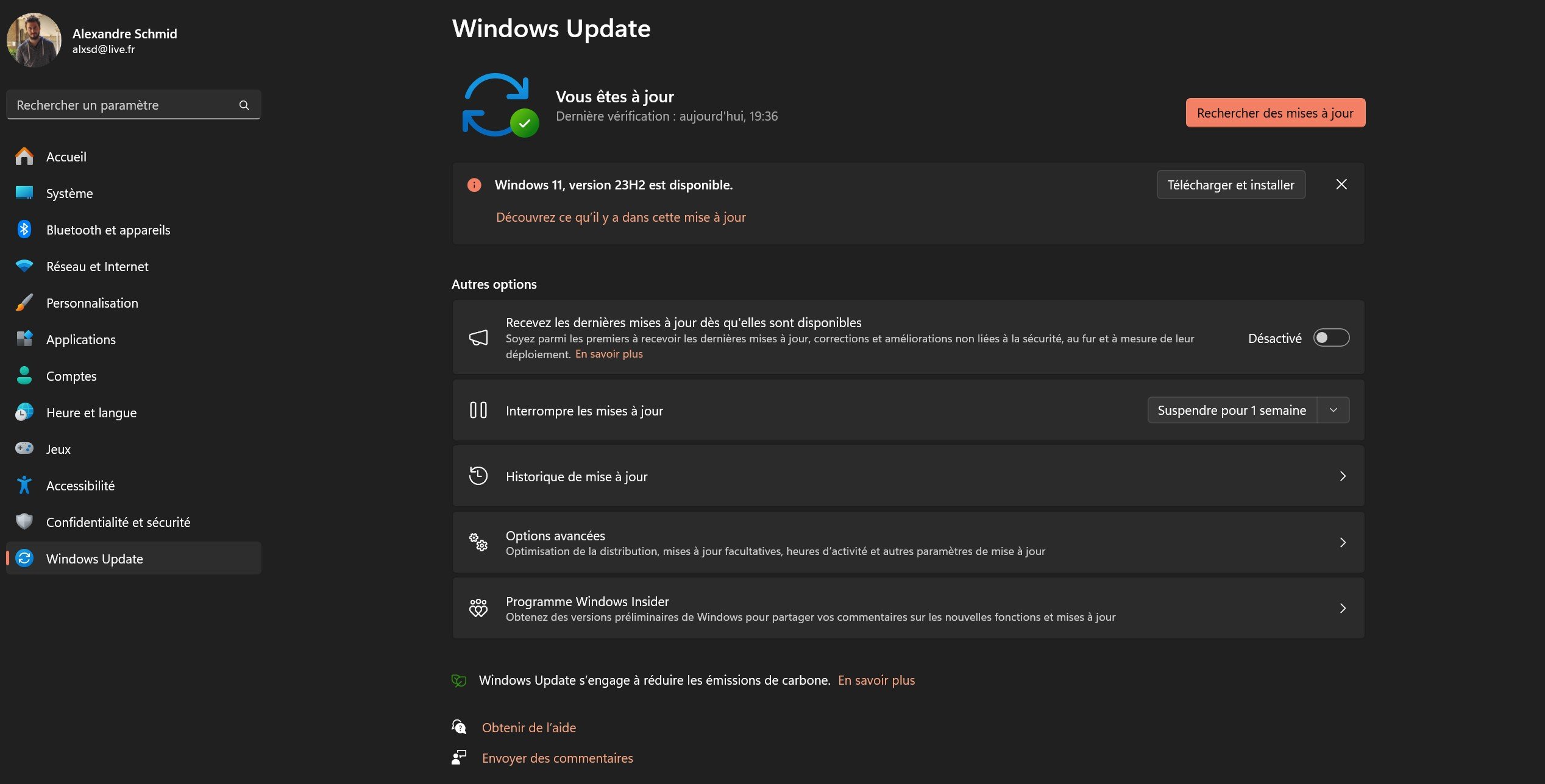Click Télécharger et installer for Windows 11 23H2
This screenshot has height=784, width=1545.
(x=1231, y=185)
